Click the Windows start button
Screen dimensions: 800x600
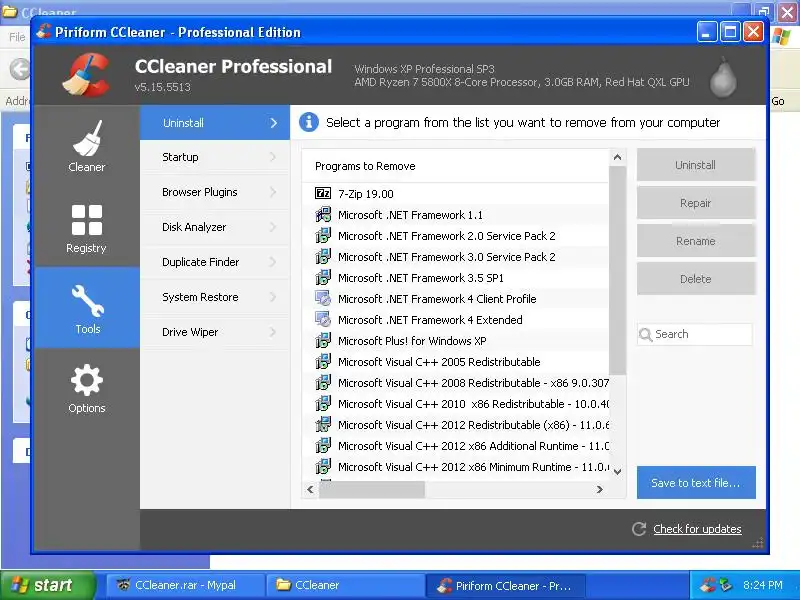coord(48,585)
